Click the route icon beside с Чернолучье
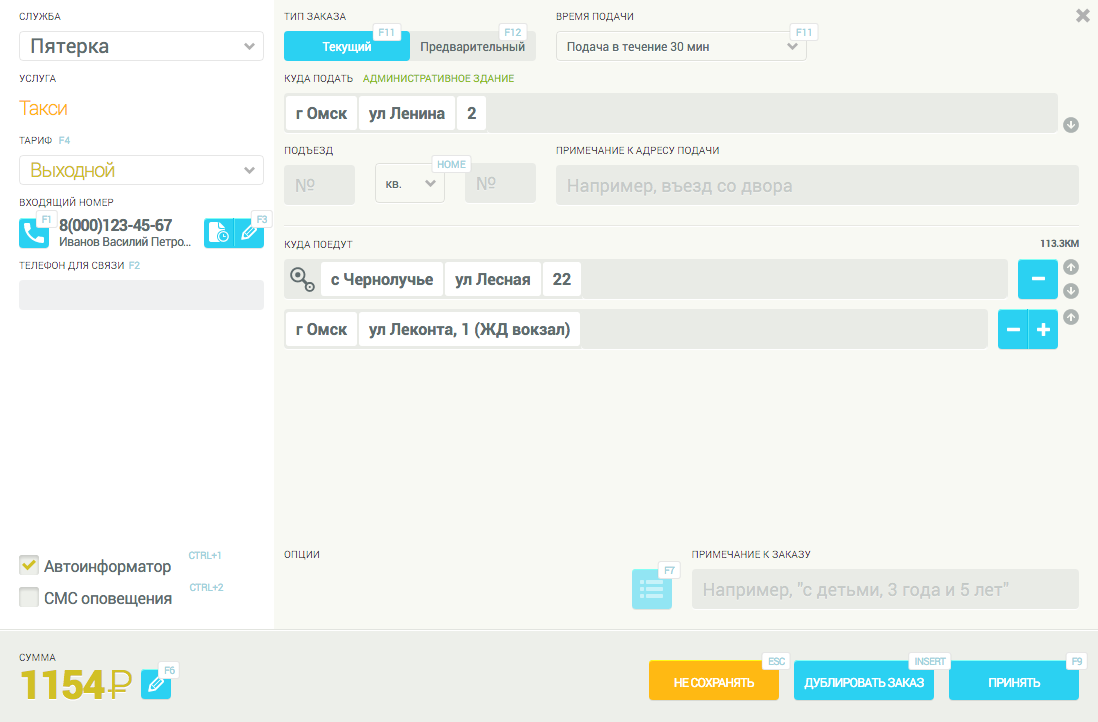This screenshot has height=722, width=1098. click(x=302, y=280)
